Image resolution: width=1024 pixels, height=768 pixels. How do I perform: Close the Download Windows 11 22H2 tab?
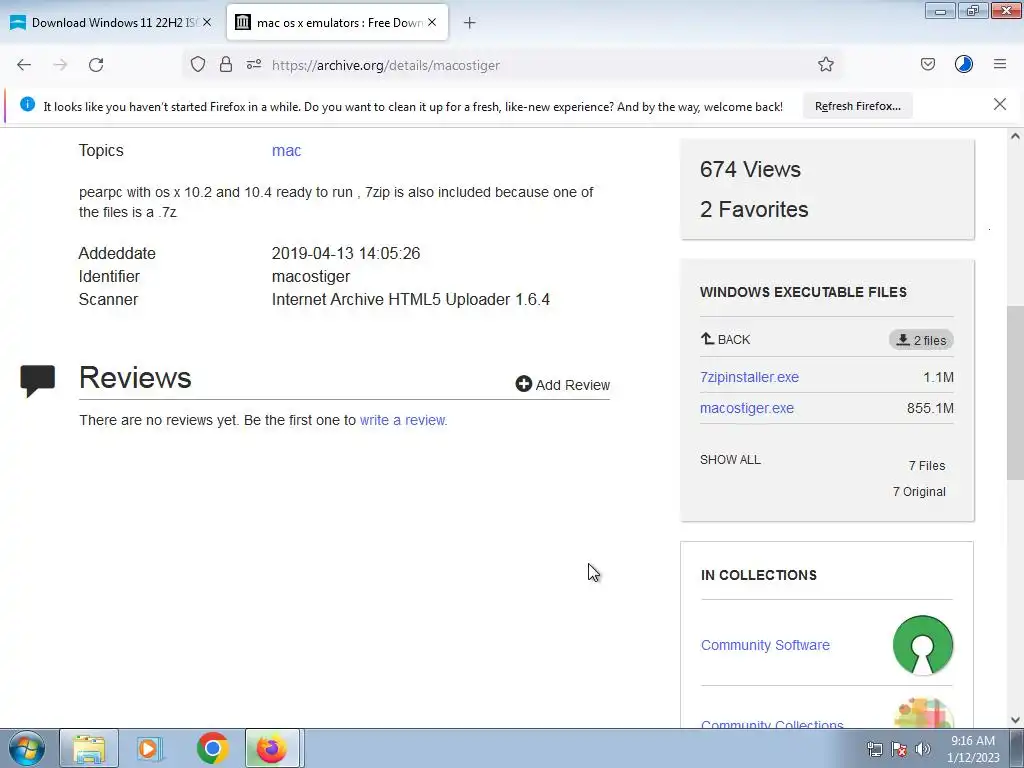pyautogui.click(x=207, y=22)
